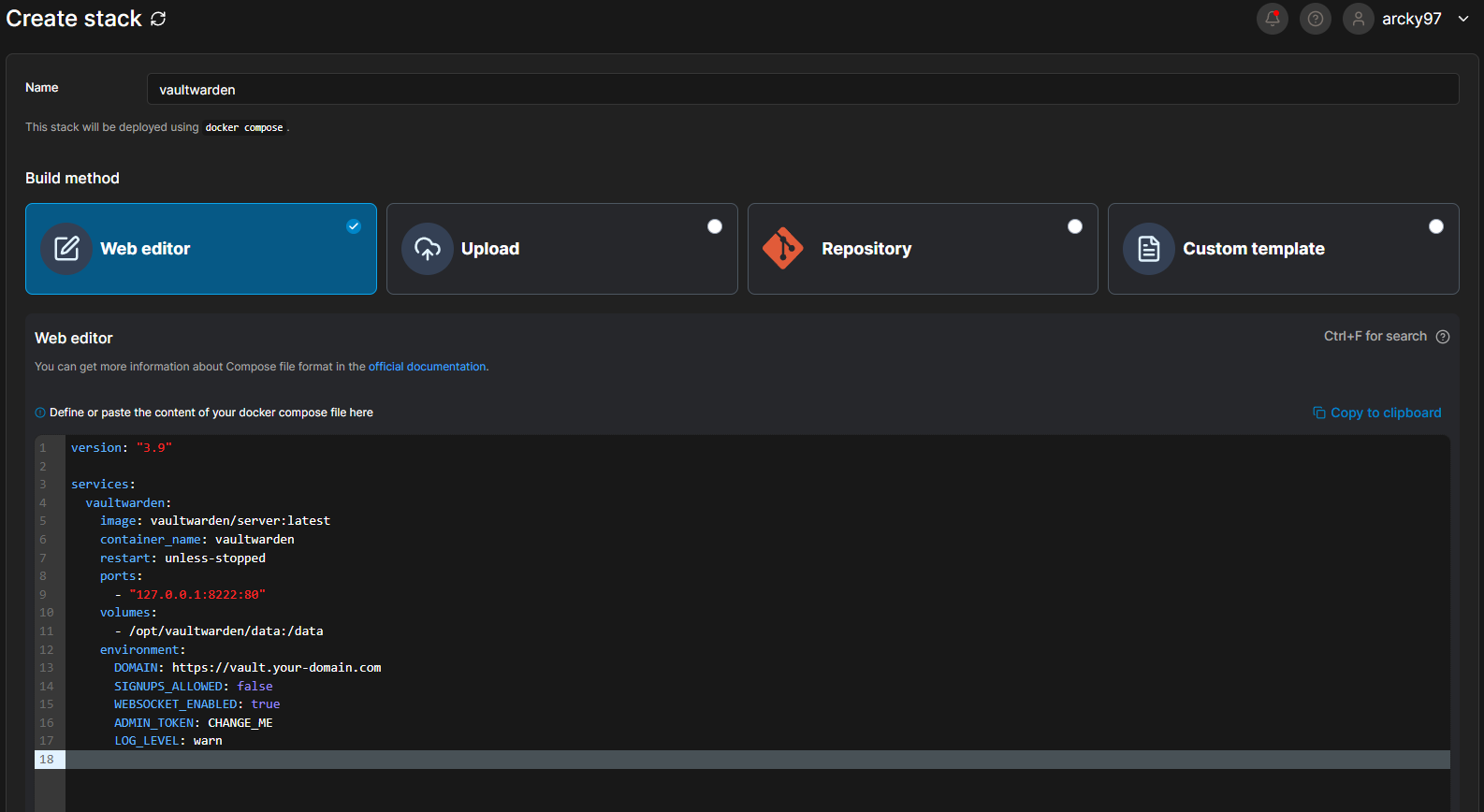The width and height of the screenshot is (1484, 812).
Task: Click the user avatar icon
Action: [x=1359, y=19]
